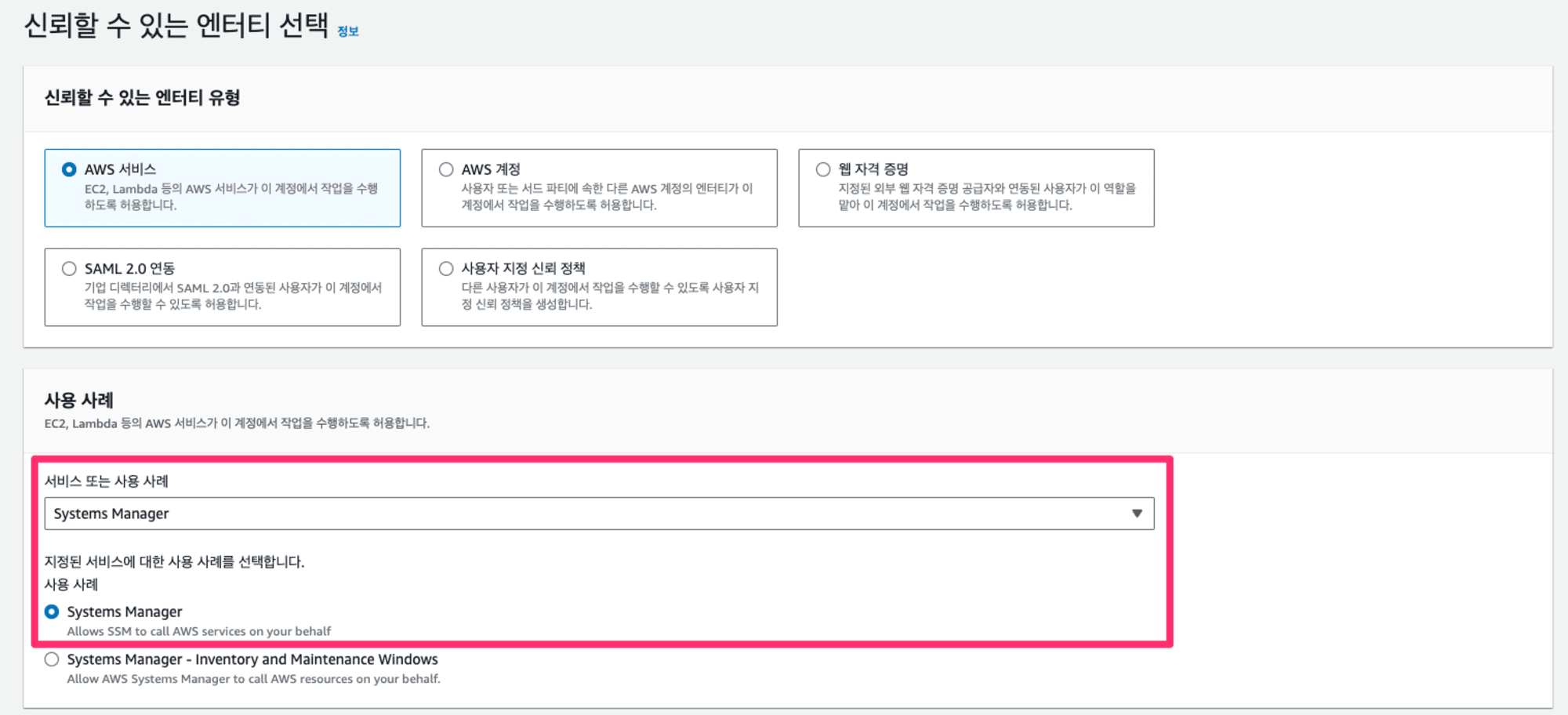This screenshot has height=715, width=1568.
Task: Choose the 웹 자격 증명 option
Action: pyautogui.click(x=823, y=169)
